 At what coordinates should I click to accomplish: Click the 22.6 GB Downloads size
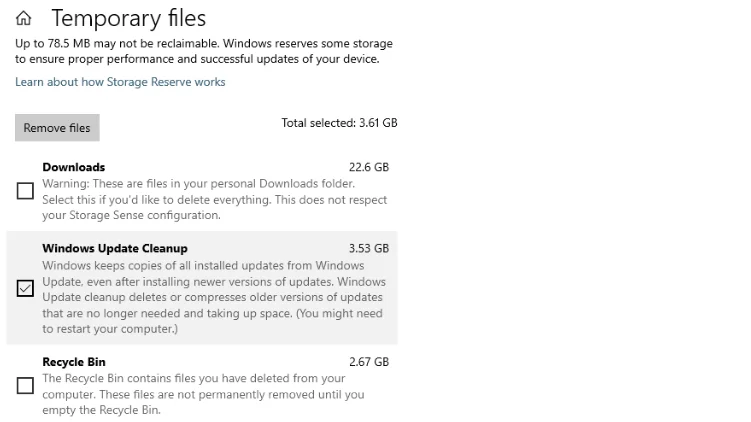369,167
